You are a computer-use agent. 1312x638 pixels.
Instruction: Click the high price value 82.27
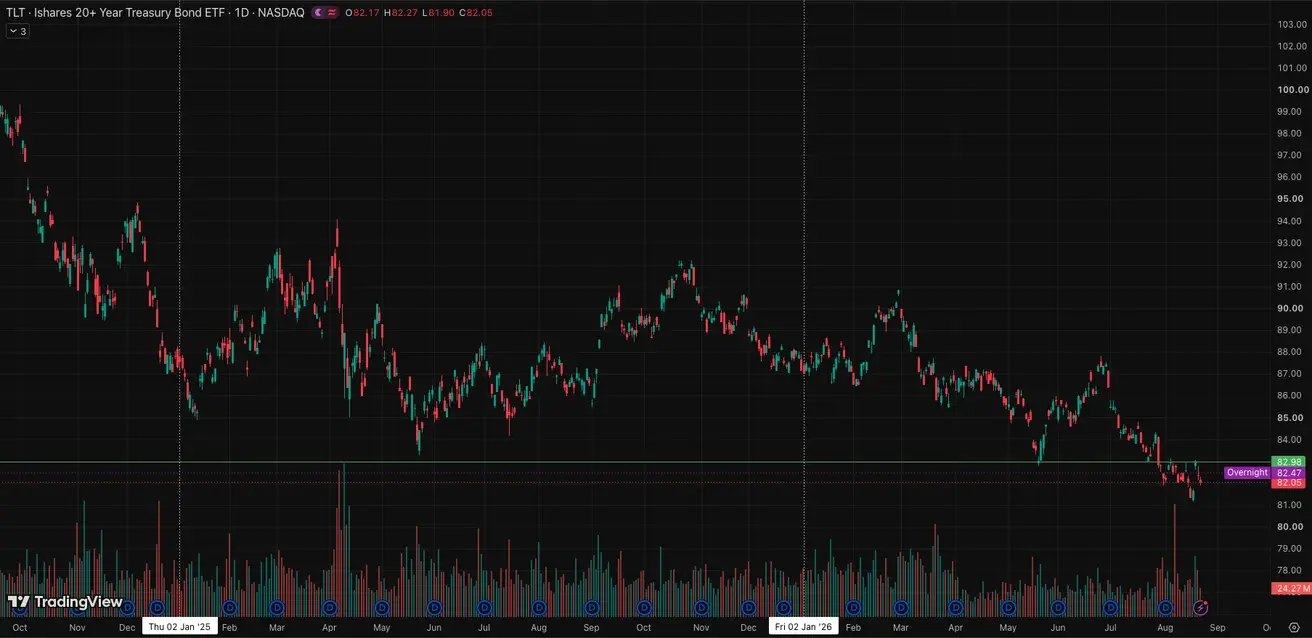(x=404, y=13)
